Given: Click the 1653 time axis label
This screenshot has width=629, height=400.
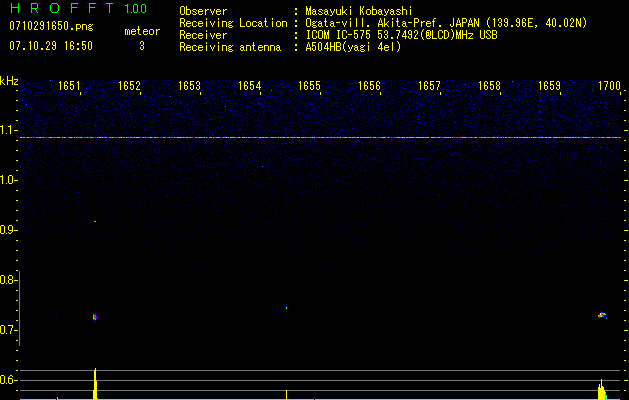Looking at the screenshot, I should pos(189,86).
